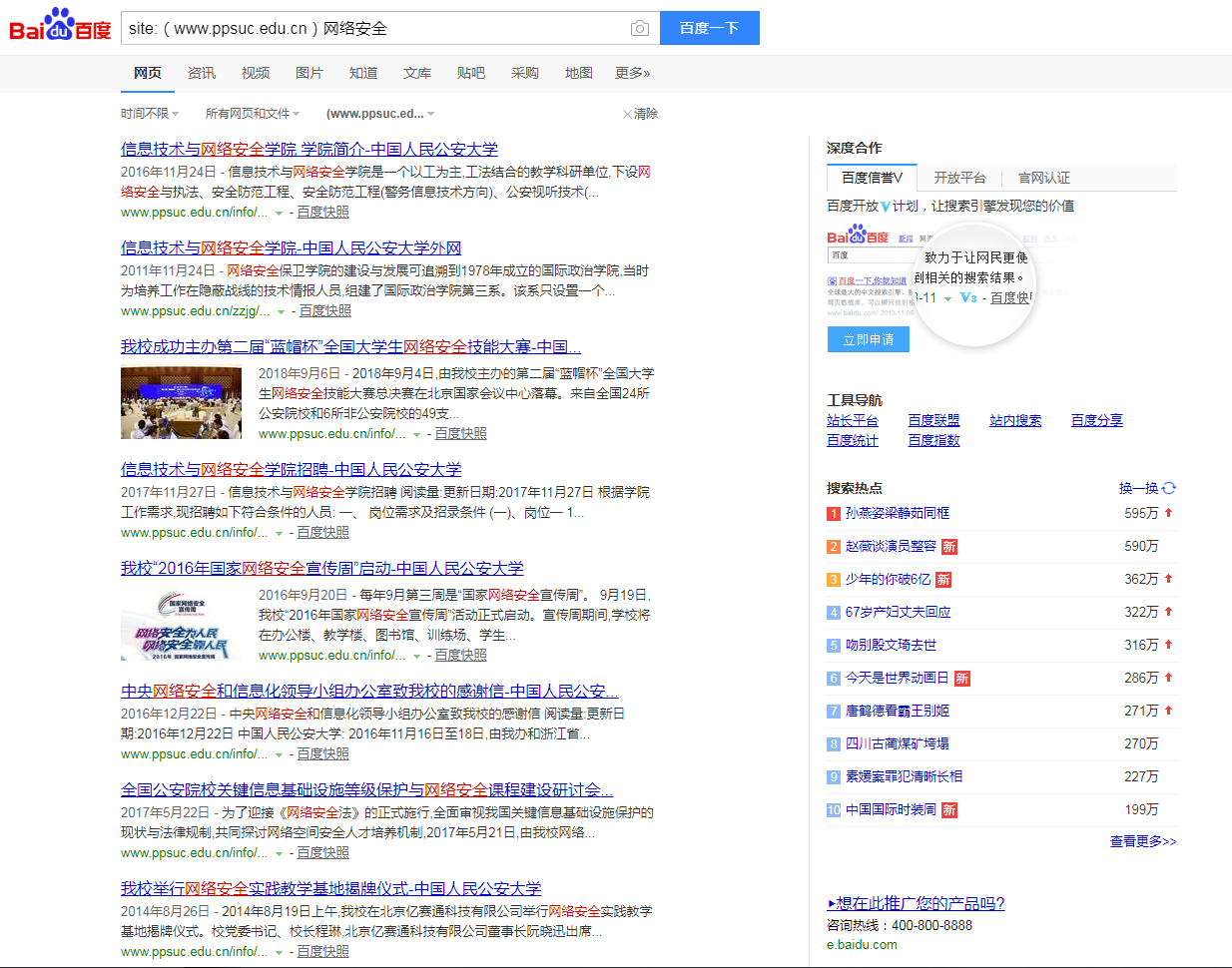Expand URL arrow under 学院简介 result
The width and height of the screenshot is (1232, 968).
click(x=279, y=213)
